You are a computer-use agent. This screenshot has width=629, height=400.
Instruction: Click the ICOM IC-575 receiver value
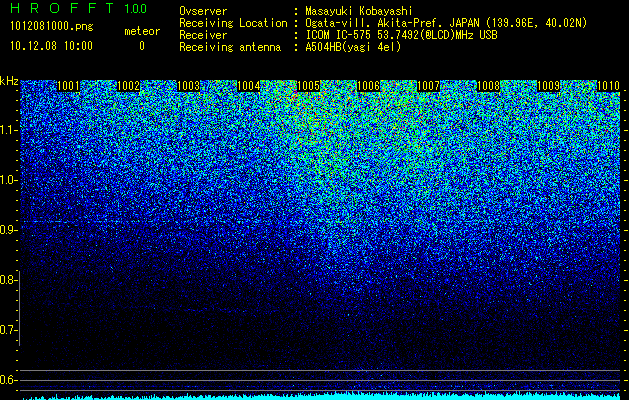[401, 35]
